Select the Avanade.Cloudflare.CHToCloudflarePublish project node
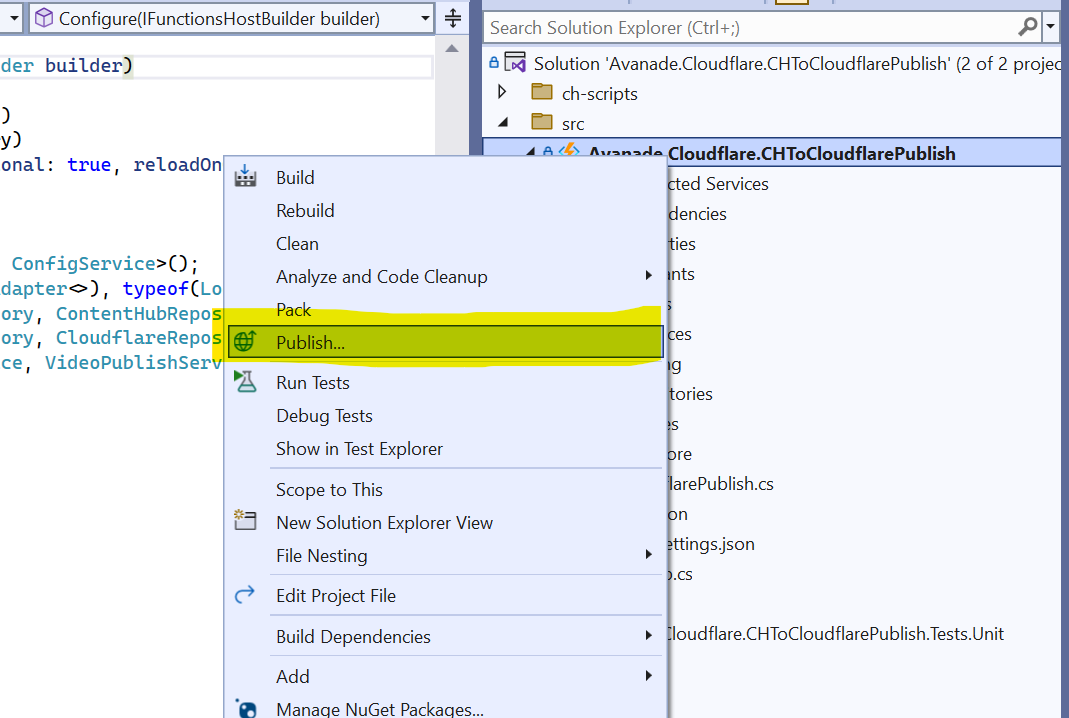Screen dimensions: 1069x718 771,154
